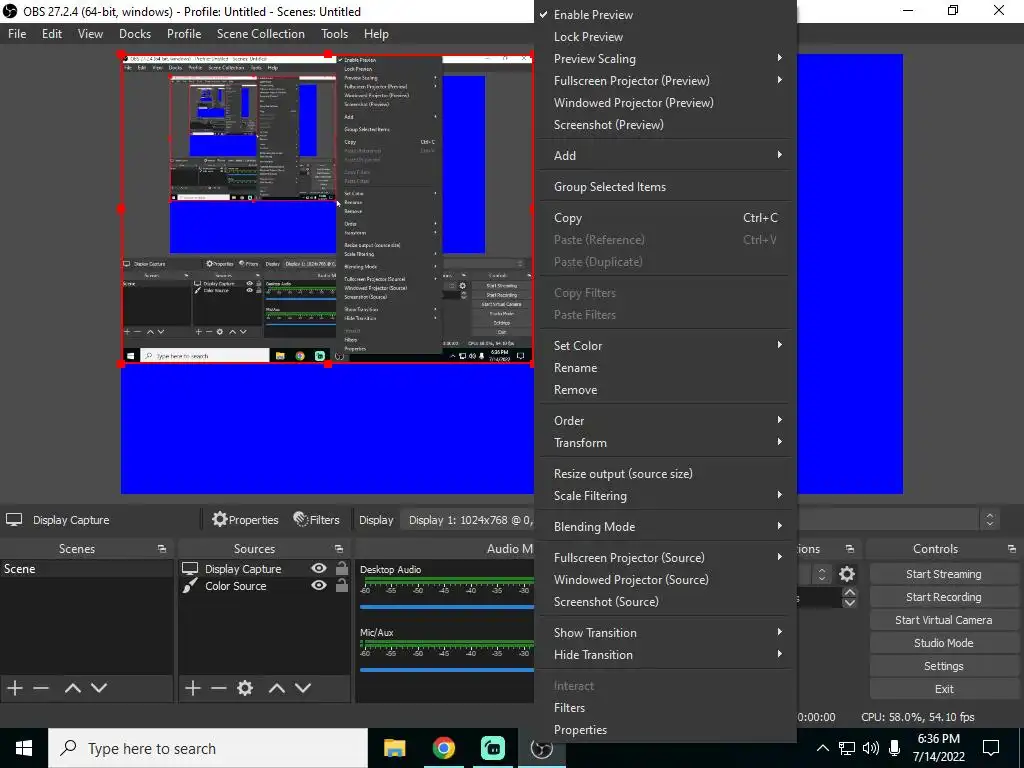Open transition settings gear icon
The height and width of the screenshot is (768, 1024).
[x=847, y=574]
